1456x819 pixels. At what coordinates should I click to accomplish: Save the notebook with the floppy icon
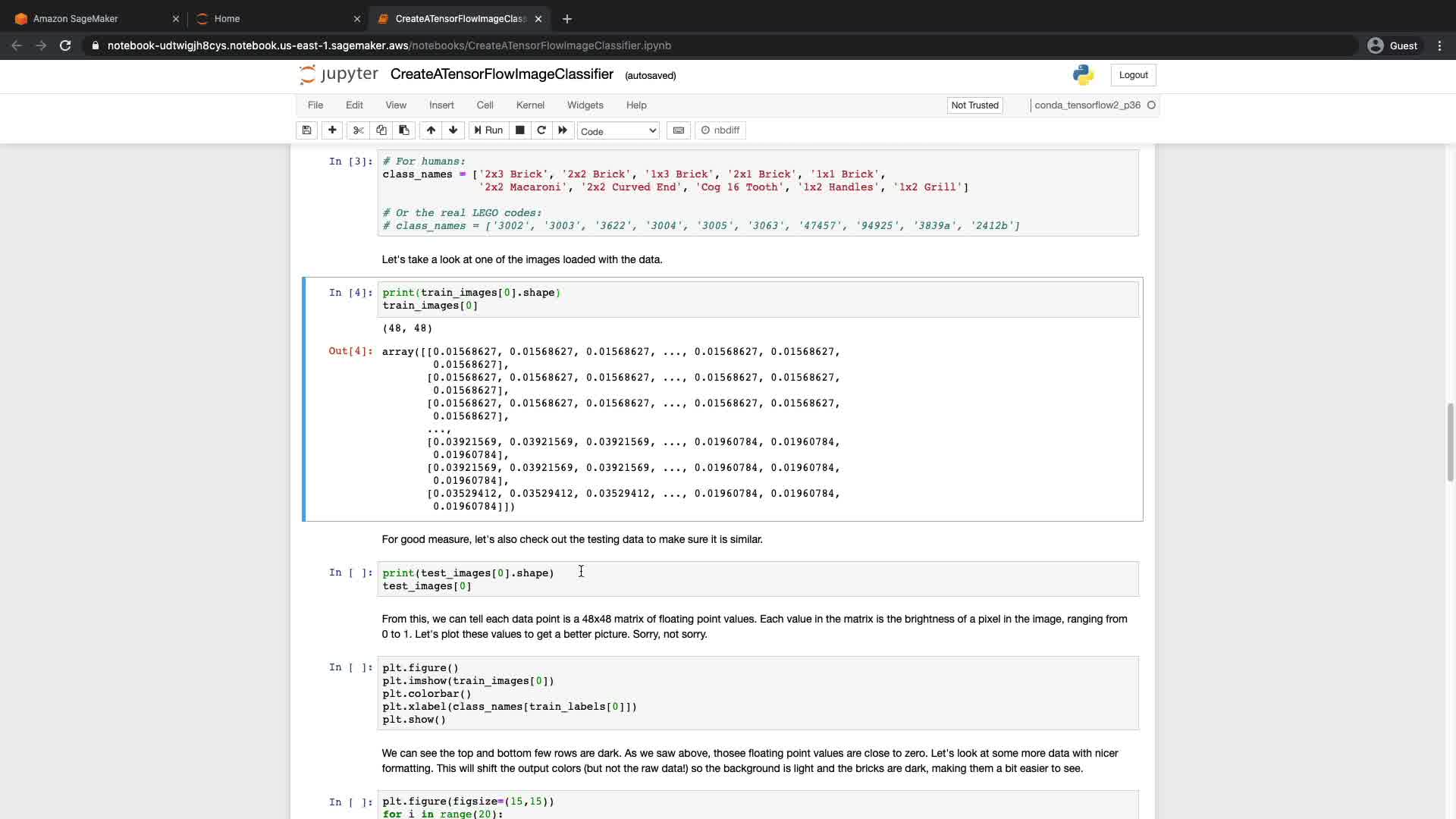pyautogui.click(x=306, y=130)
